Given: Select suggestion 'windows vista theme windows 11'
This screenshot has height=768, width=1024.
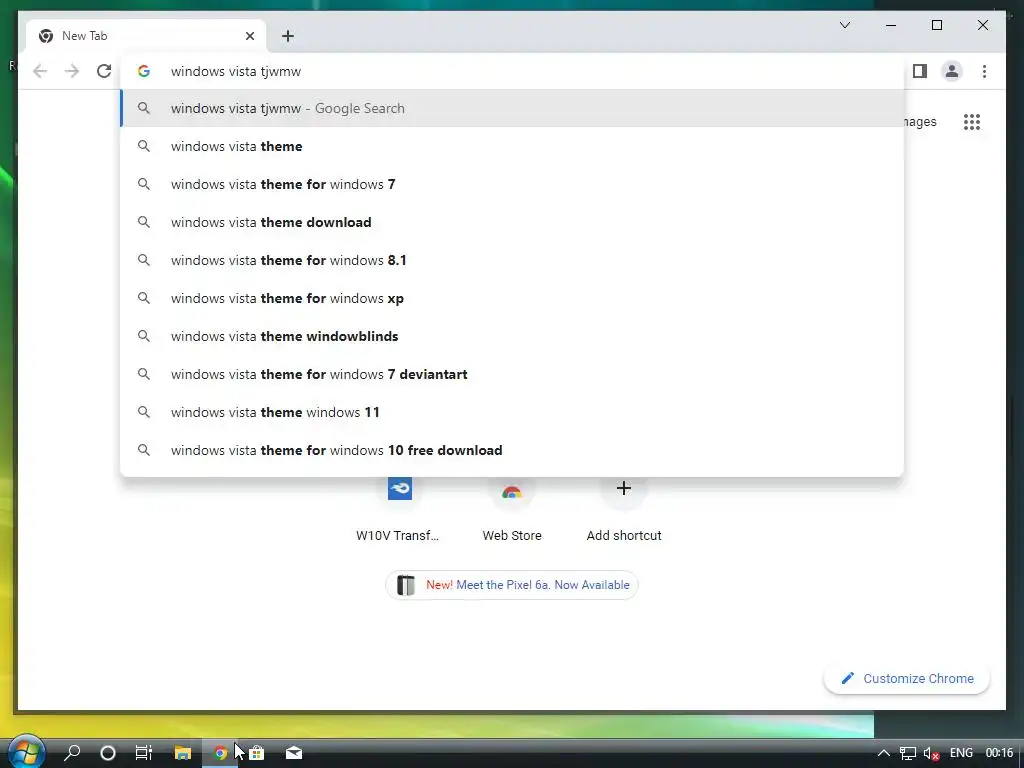Looking at the screenshot, I should click(513, 412).
